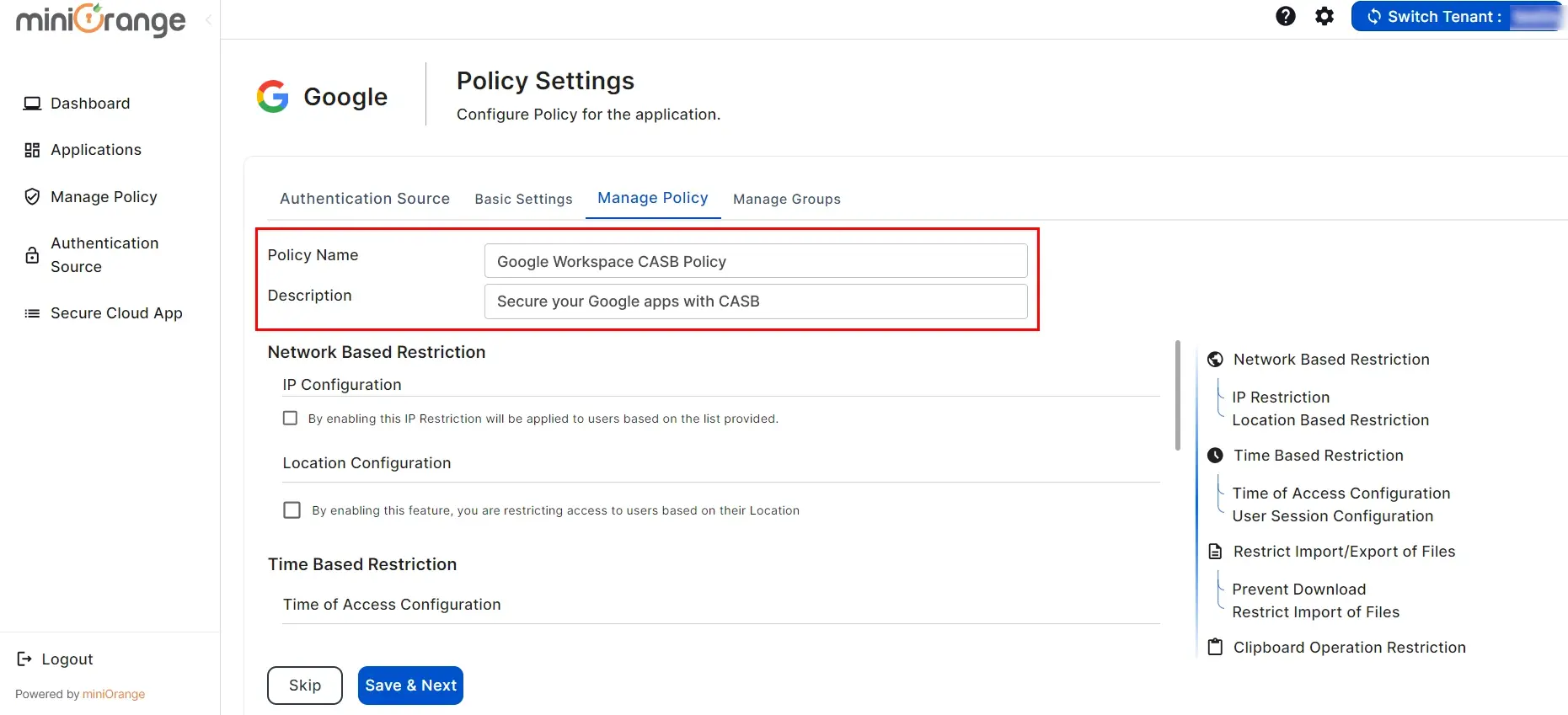1568x715 pixels.
Task: Jump to Time of Access Configuration in outline
Action: [1341, 494]
